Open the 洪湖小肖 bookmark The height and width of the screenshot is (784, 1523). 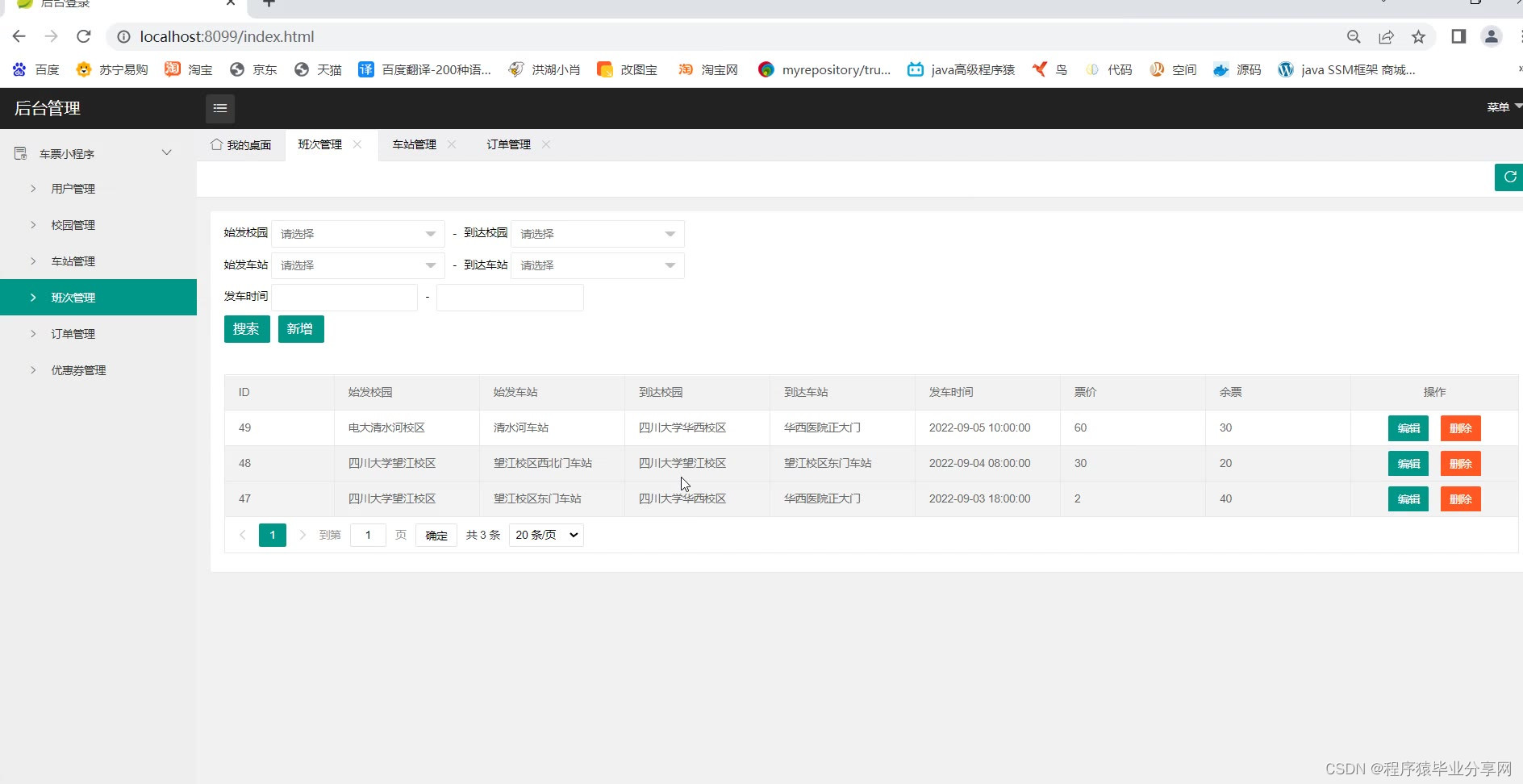545,69
